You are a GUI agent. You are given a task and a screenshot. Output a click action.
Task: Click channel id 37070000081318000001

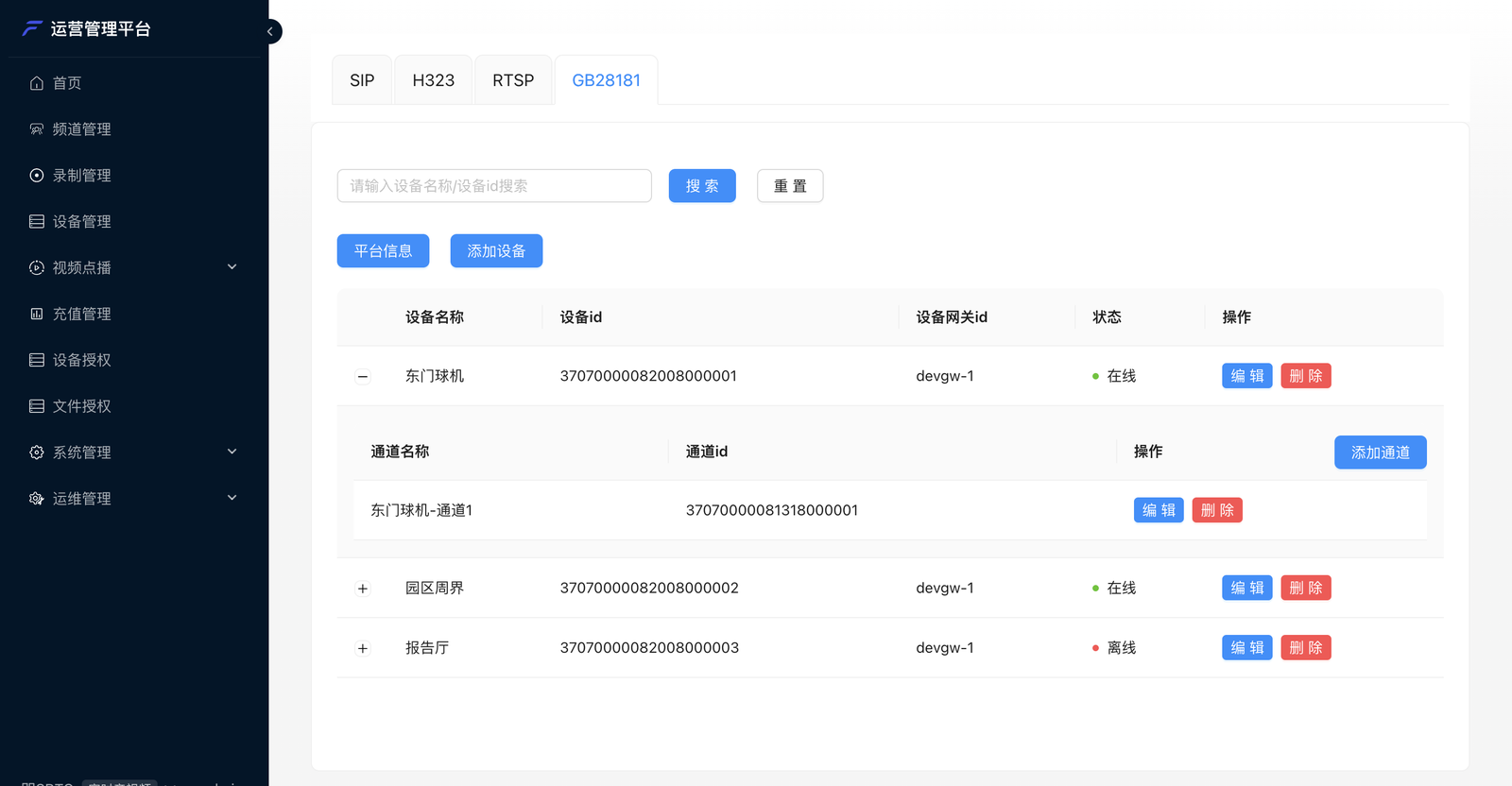(x=772, y=510)
